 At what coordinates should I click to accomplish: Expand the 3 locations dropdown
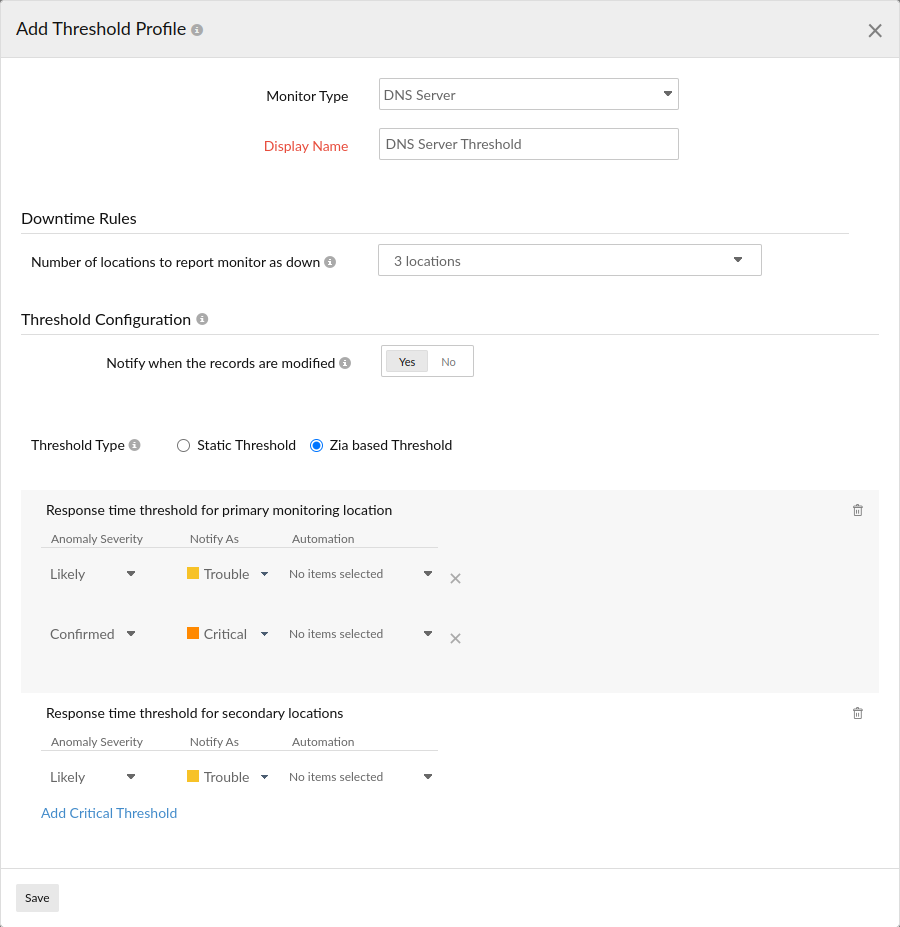pos(569,260)
